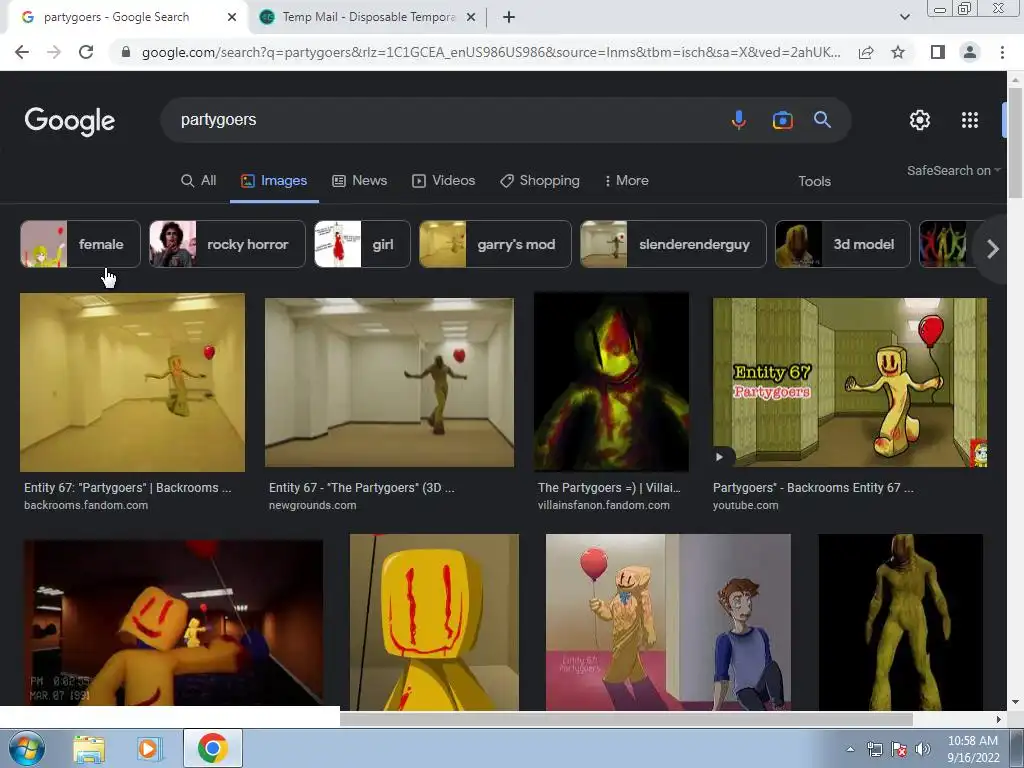Select the 3d model filter chip
The height and width of the screenshot is (768, 1024).
[842, 244]
